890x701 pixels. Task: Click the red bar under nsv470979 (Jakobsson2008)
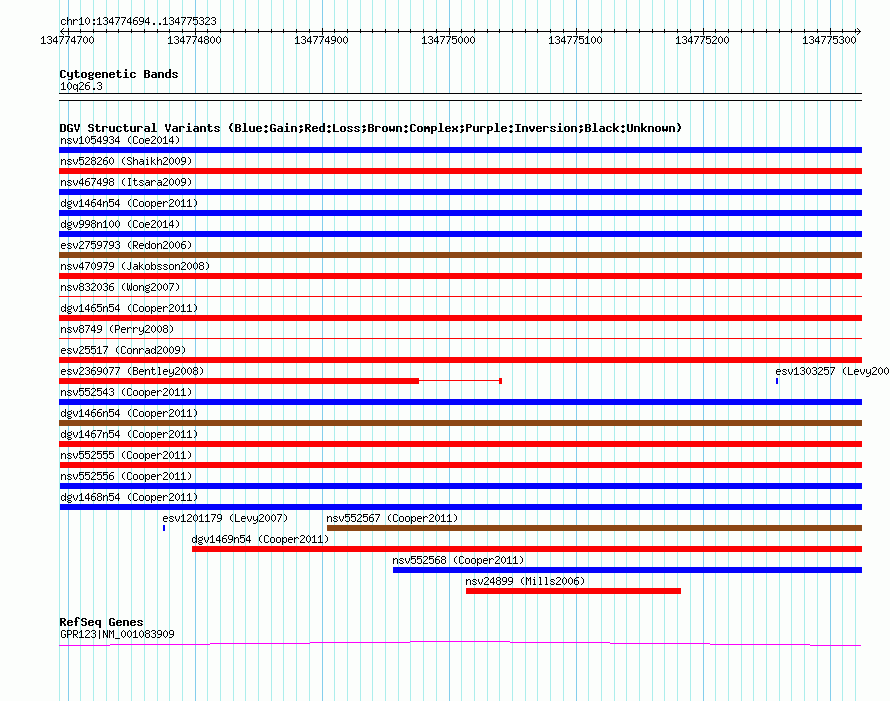click(460, 276)
